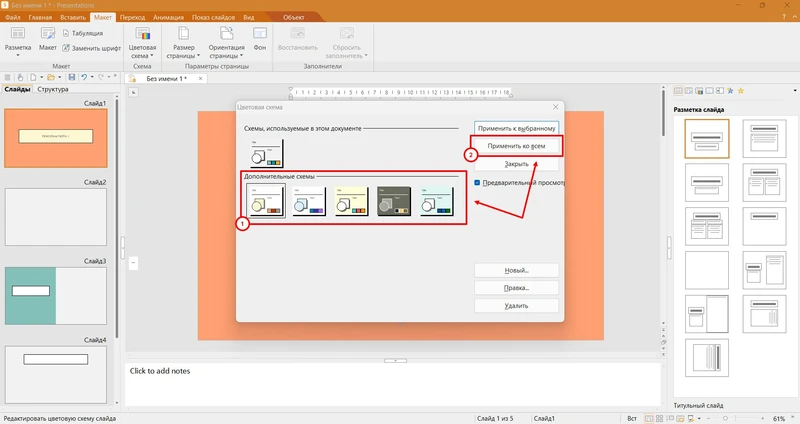Select the dark gray color scheme

coord(394,201)
